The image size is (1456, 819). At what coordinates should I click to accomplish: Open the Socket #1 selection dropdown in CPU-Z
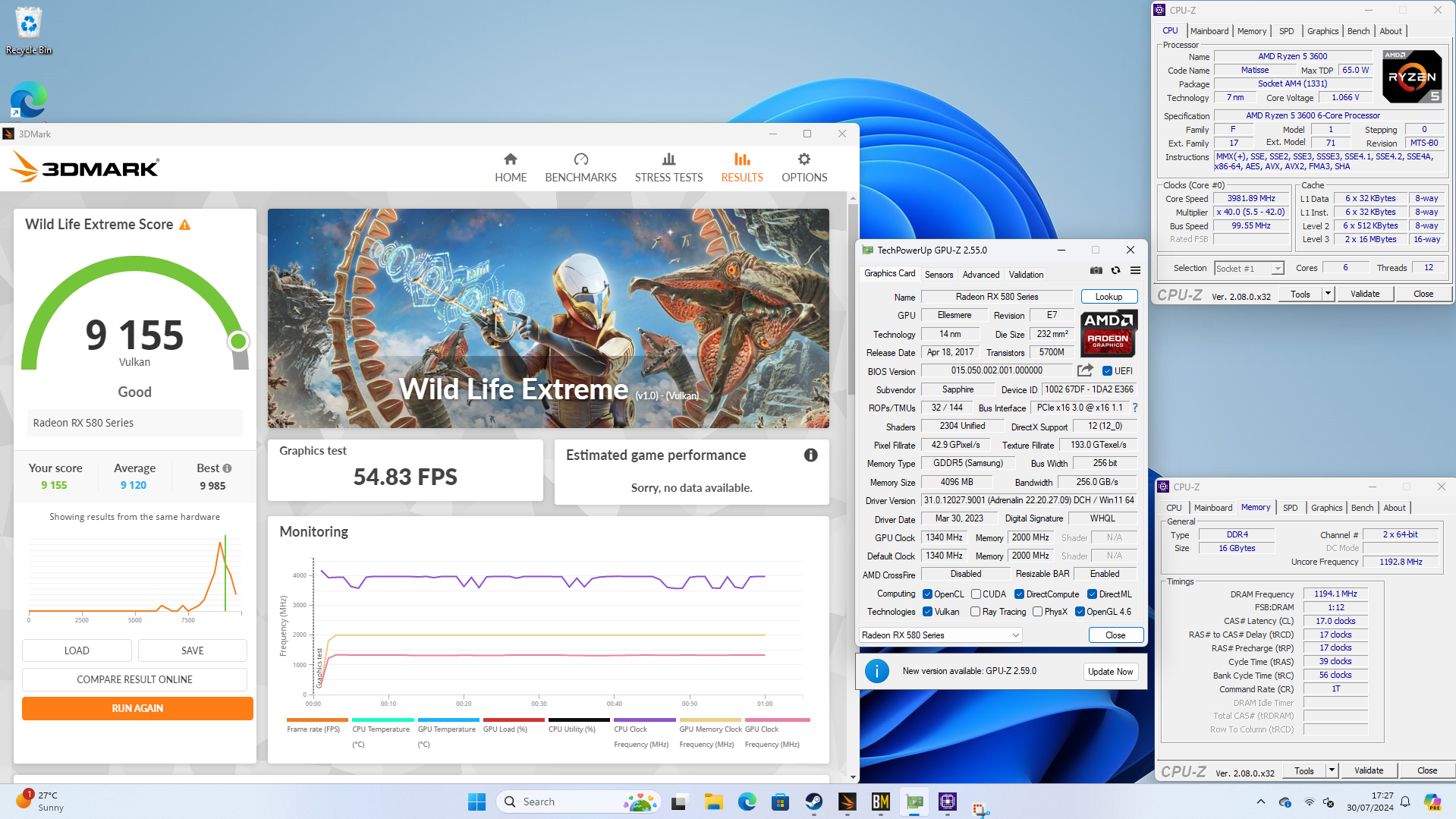coord(1248,268)
